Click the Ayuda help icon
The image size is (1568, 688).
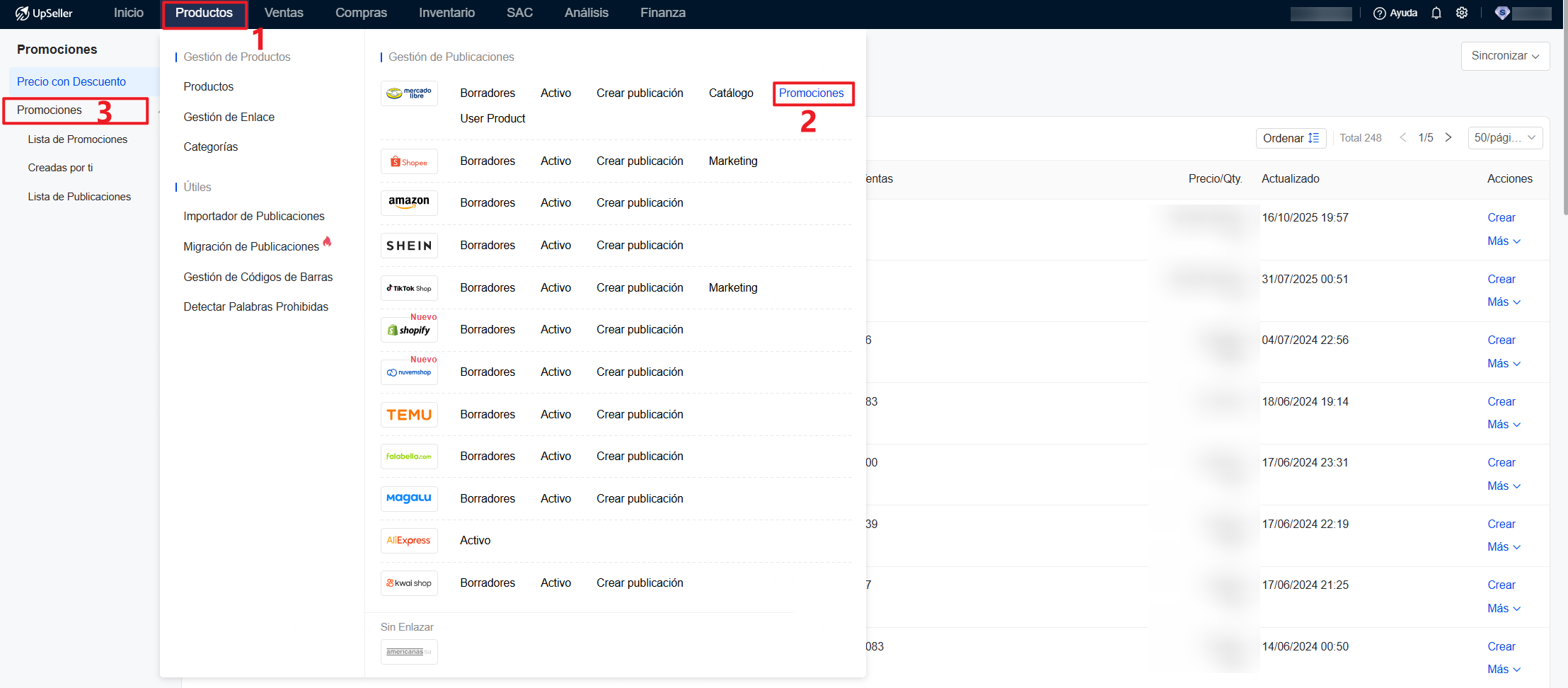tap(1379, 13)
